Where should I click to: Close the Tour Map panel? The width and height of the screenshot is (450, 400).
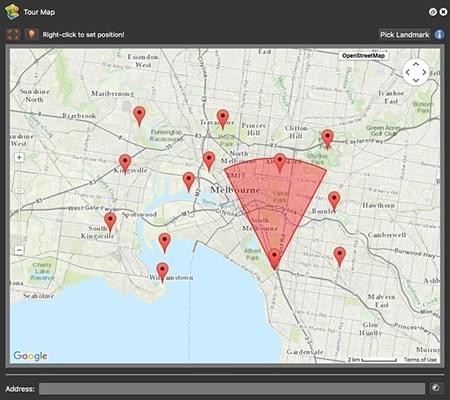pyautogui.click(x=443, y=12)
